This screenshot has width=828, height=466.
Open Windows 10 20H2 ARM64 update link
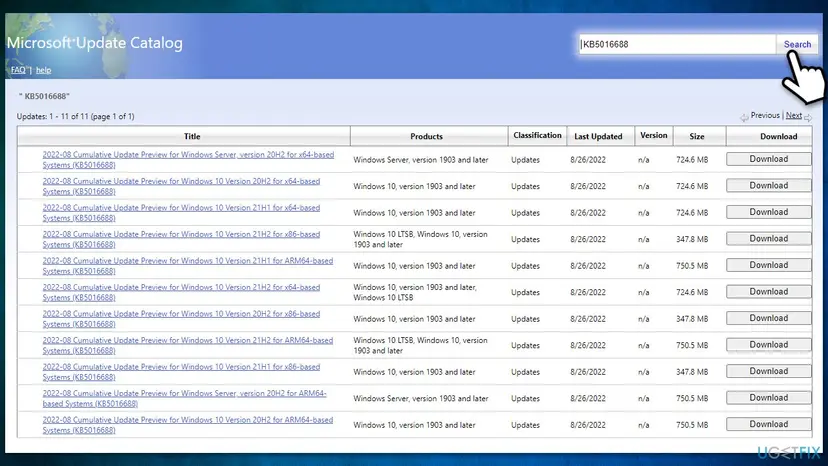tap(187, 424)
